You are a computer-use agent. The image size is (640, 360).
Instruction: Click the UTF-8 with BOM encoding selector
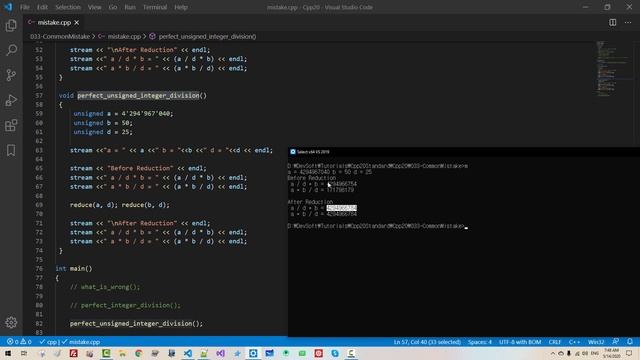point(520,342)
